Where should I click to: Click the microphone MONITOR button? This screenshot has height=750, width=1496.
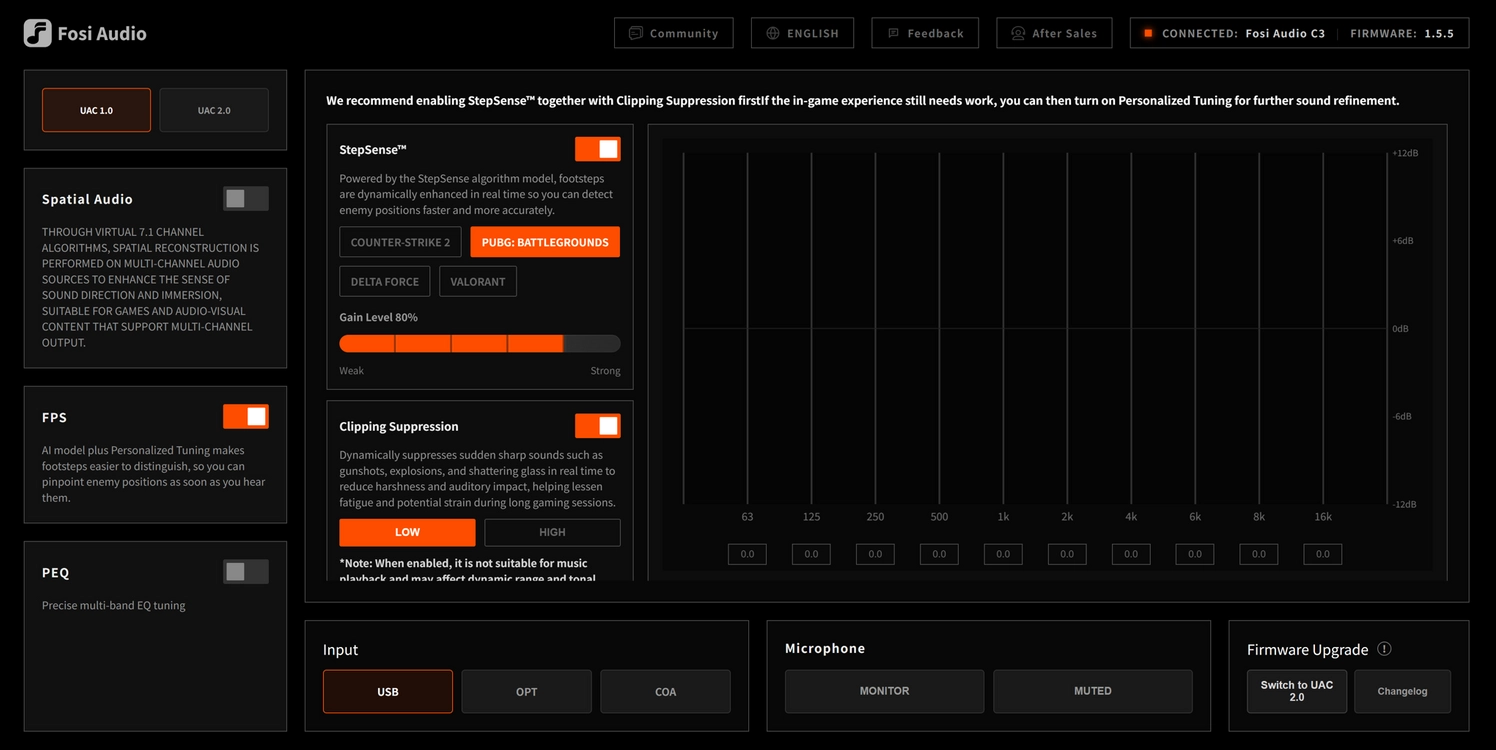[884, 691]
